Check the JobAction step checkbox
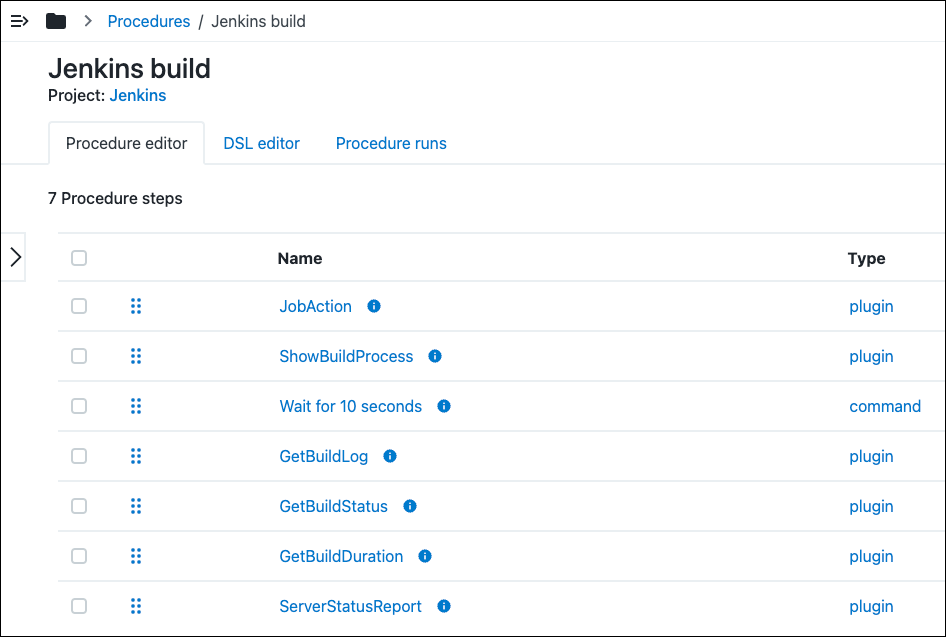This screenshot has width=946, height=637. tap(79, 307)
